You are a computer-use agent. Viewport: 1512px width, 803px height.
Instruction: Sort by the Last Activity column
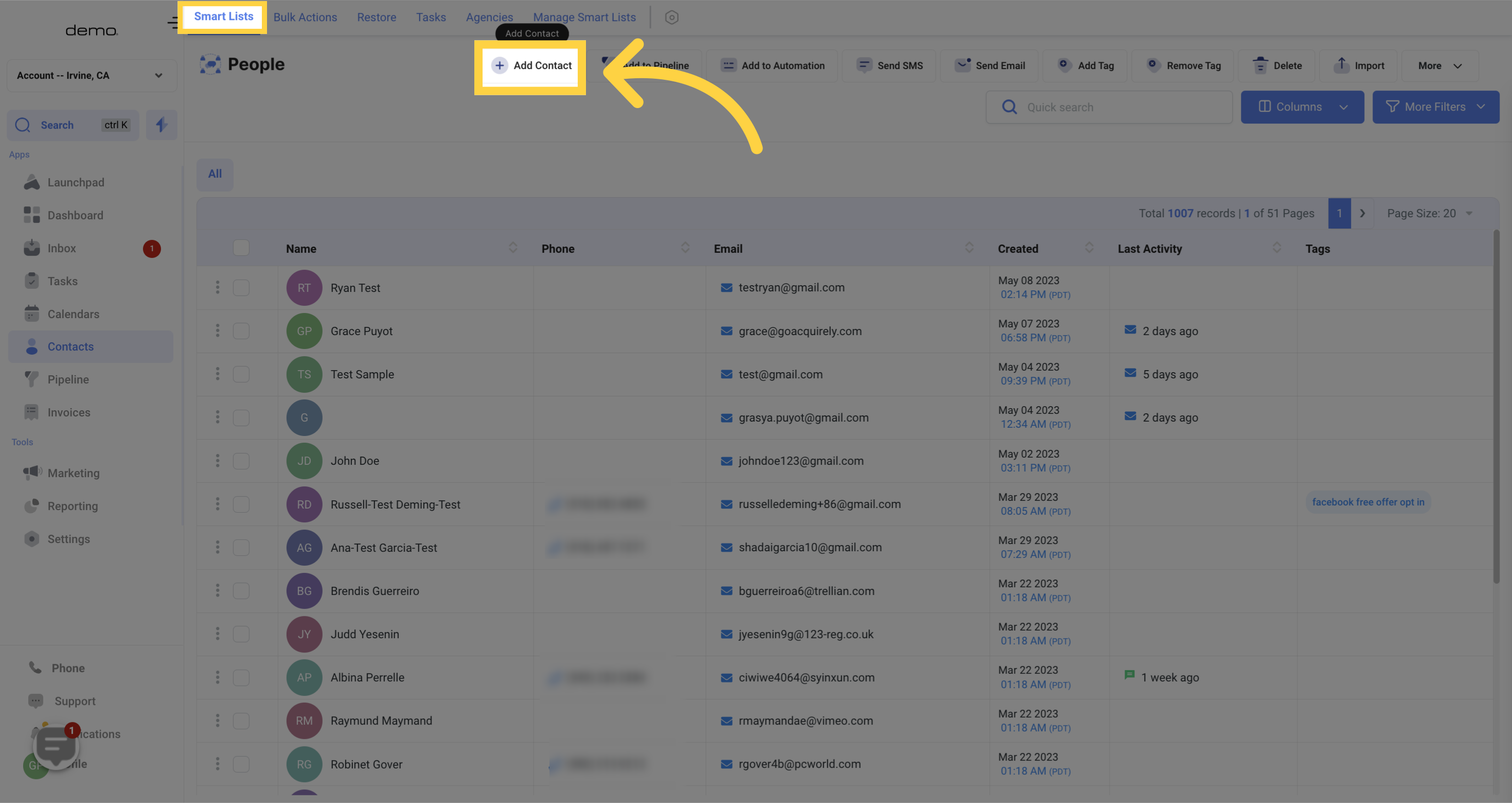point(1276,248)
